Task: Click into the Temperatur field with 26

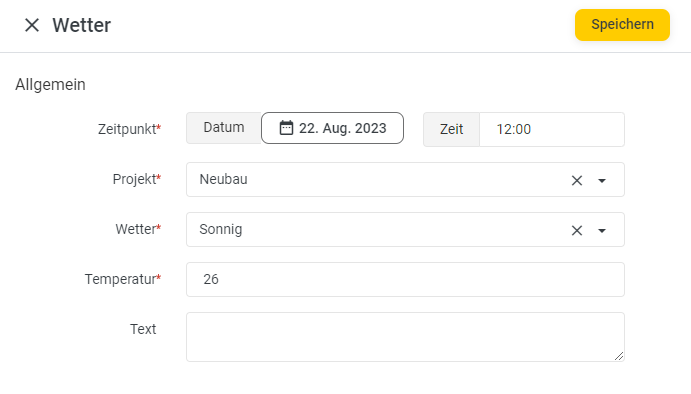Action: [405, 279]
